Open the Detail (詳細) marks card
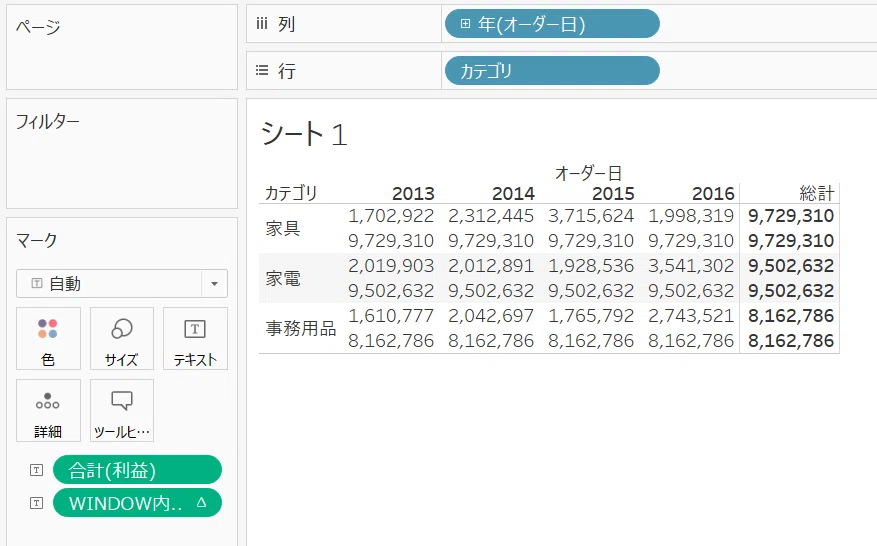Viewport: 877px width, 546px height. tap(48, 411)
